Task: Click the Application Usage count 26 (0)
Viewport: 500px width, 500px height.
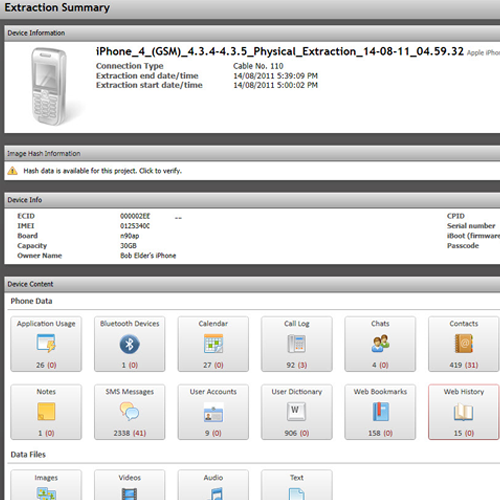Action: (46, 365)
